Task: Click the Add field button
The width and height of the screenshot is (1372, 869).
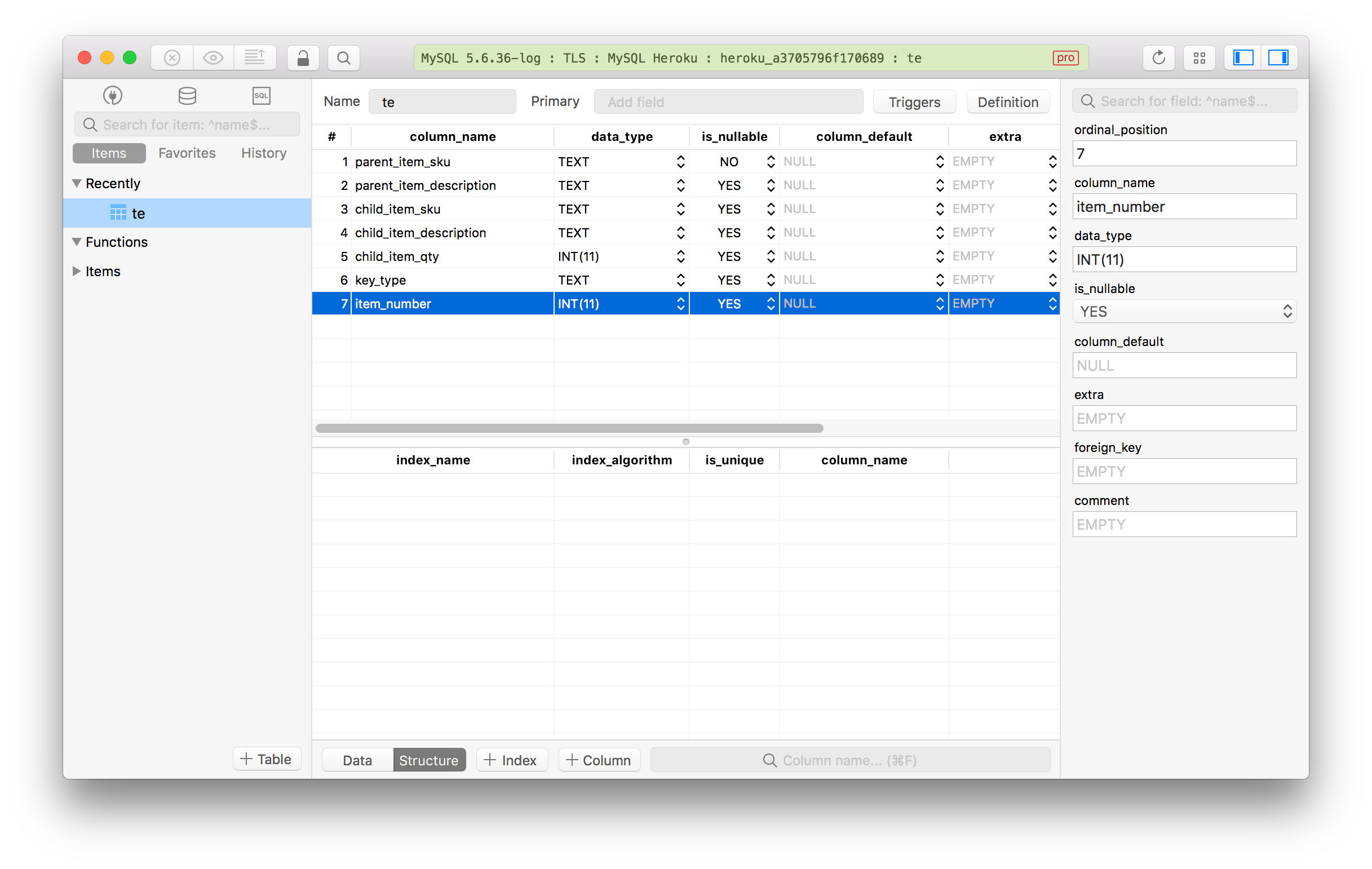Action: pos(728,101)
